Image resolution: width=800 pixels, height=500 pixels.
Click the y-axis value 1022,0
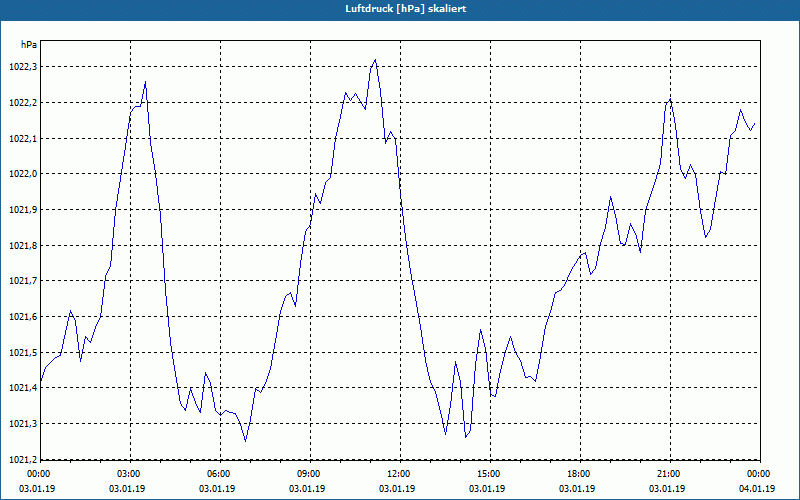pyautogui.click(x=23, y=174)
